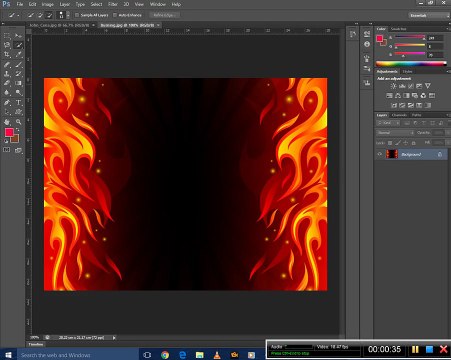Select the Eraser tool
451x360 pixels.
(7, 83)
